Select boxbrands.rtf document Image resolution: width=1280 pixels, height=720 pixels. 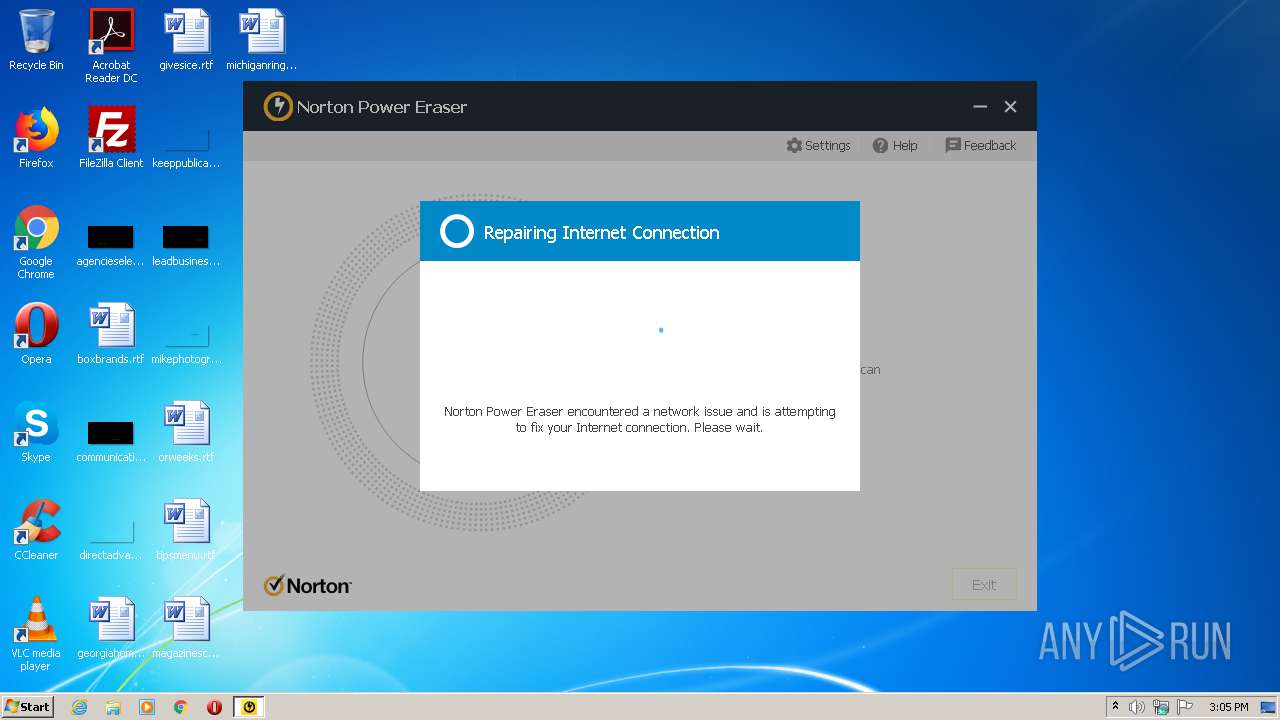coord(111,334)
